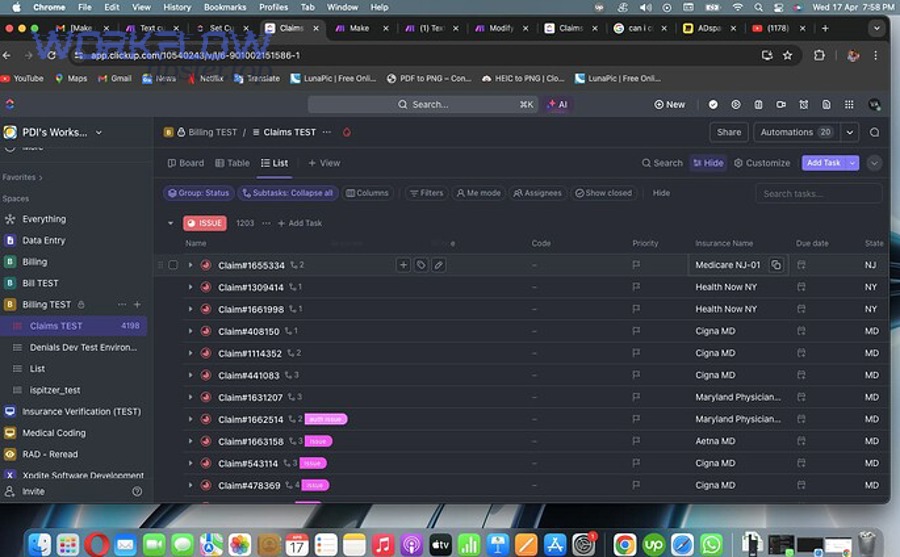Bookmark this page with star icon

[788, 55]
